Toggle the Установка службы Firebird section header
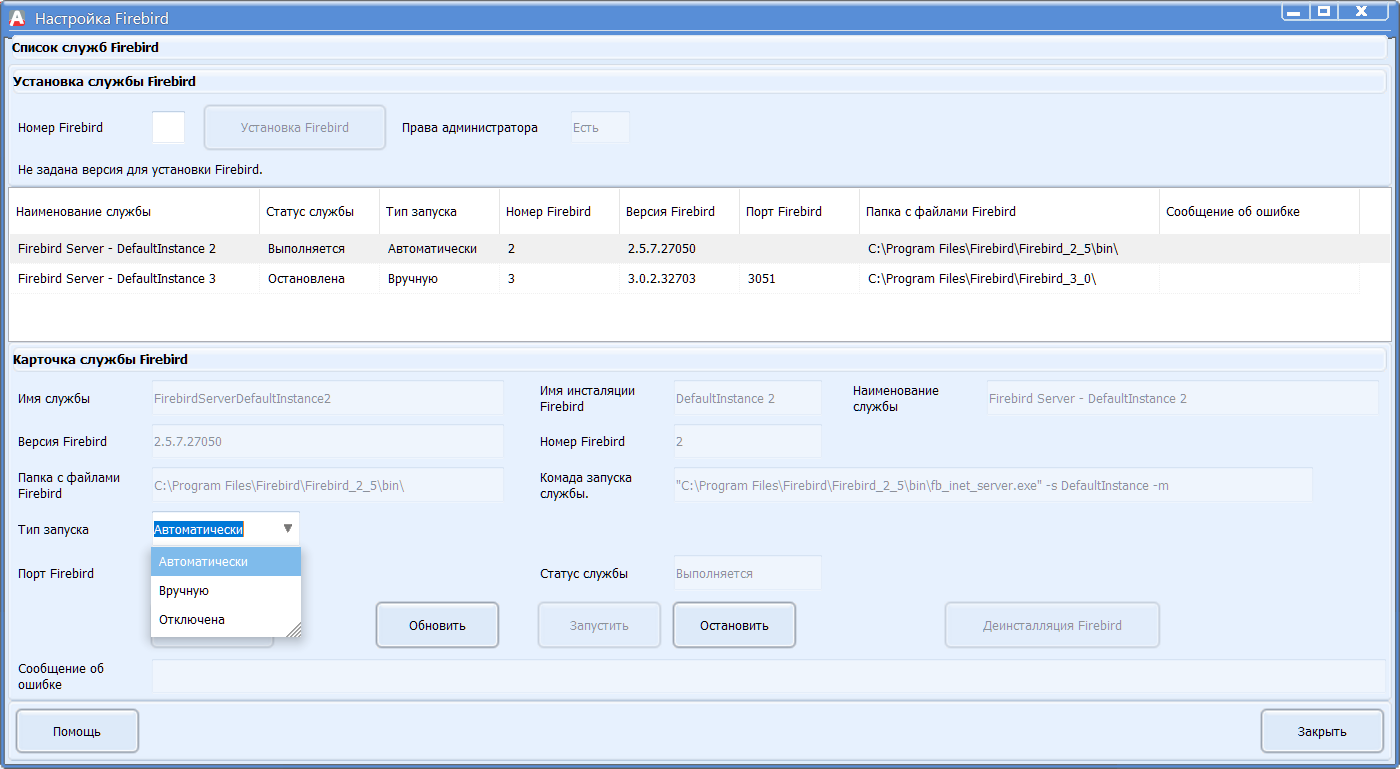The width and height of the screenshot is (1400, 769). pos(697,81)
